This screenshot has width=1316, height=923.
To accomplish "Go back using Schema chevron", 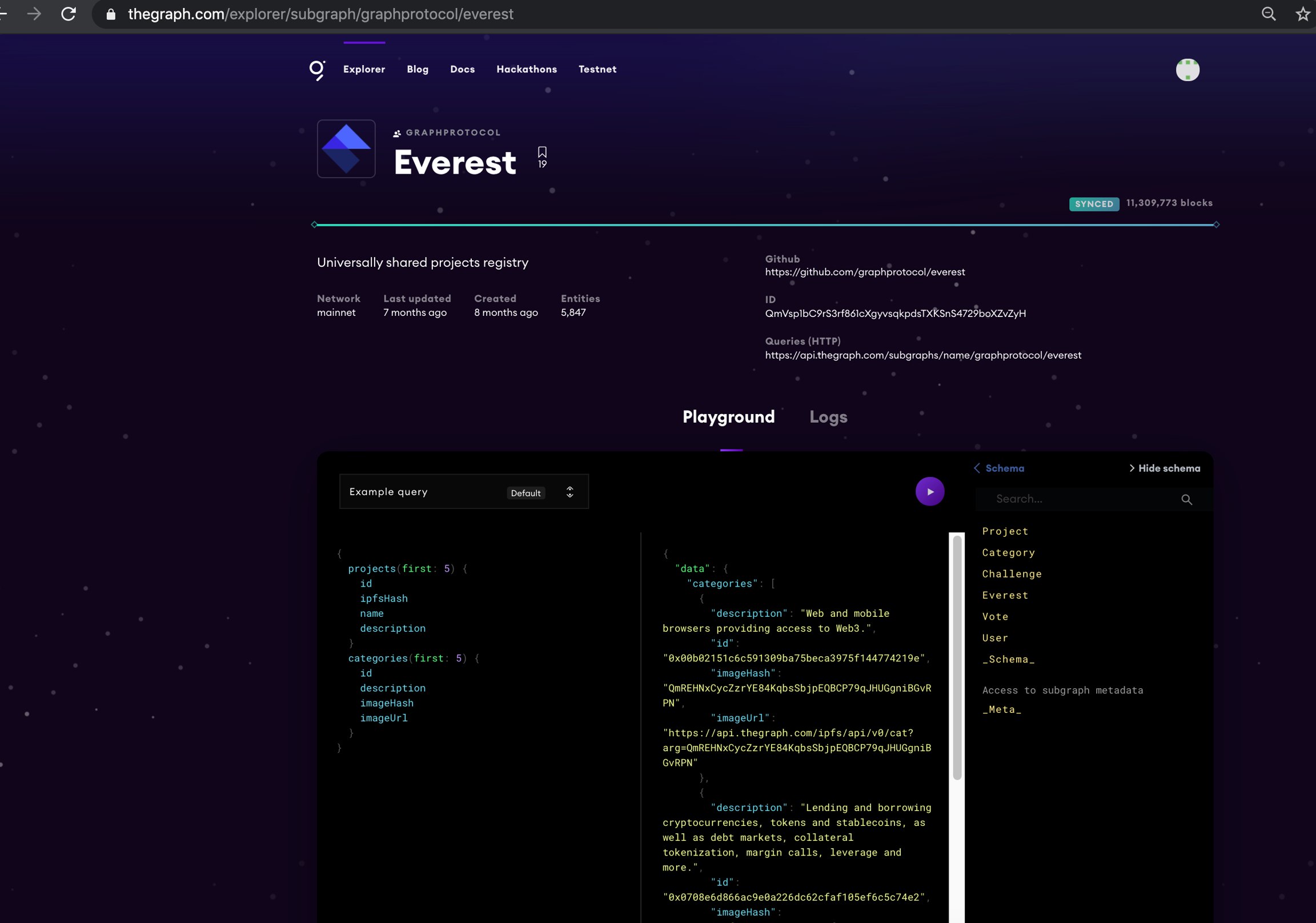I will click(x=977, y=468).
